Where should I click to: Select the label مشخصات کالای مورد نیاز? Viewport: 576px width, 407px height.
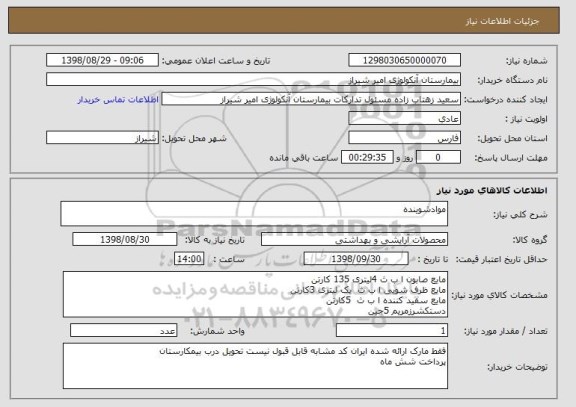tap(500, 295)
